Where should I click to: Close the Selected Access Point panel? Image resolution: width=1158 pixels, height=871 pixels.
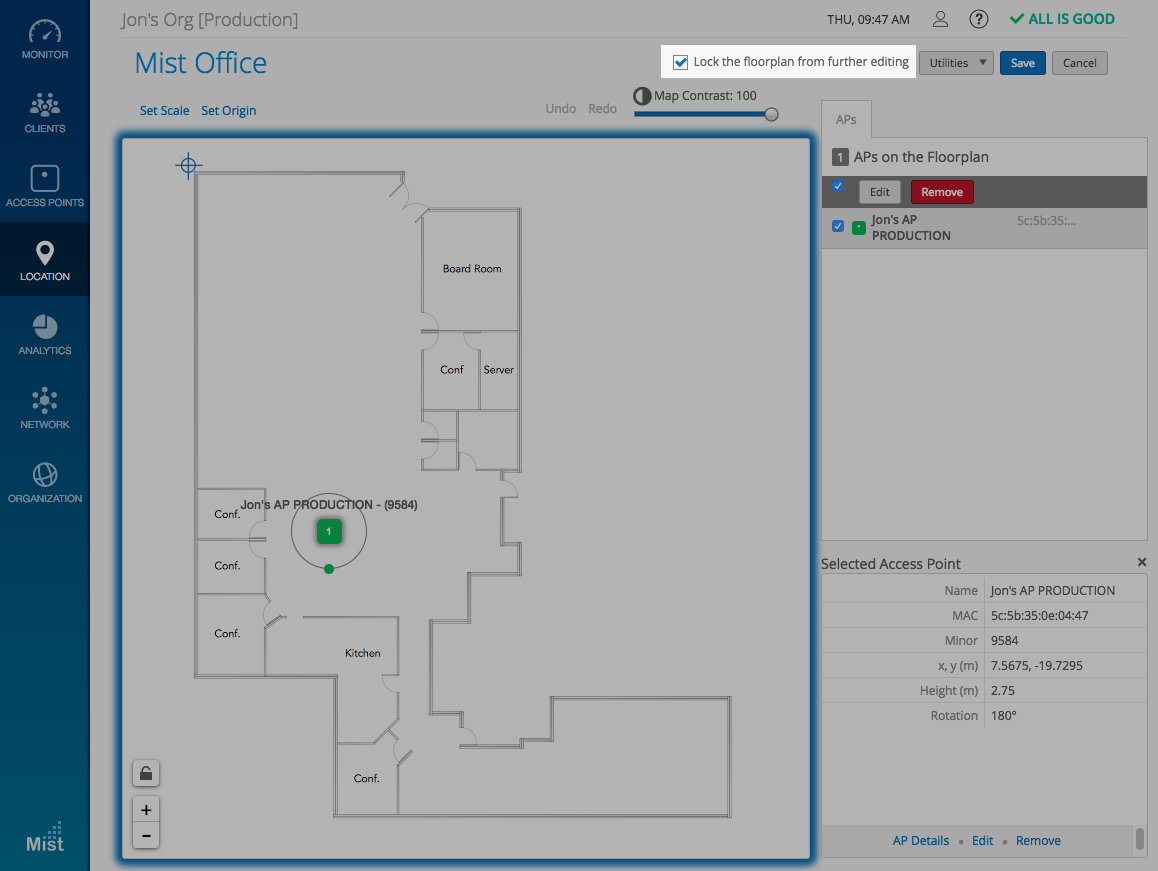pyautogui.click(x=1142, y=562)
